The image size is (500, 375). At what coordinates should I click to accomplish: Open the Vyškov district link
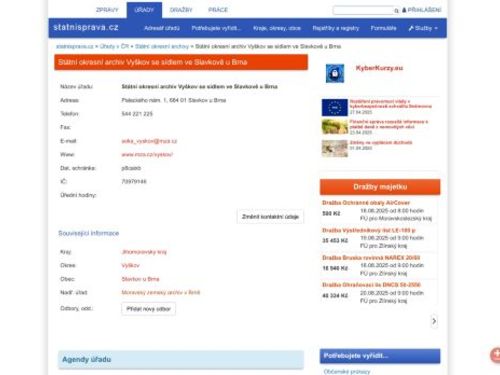click(x=130, y=266)
